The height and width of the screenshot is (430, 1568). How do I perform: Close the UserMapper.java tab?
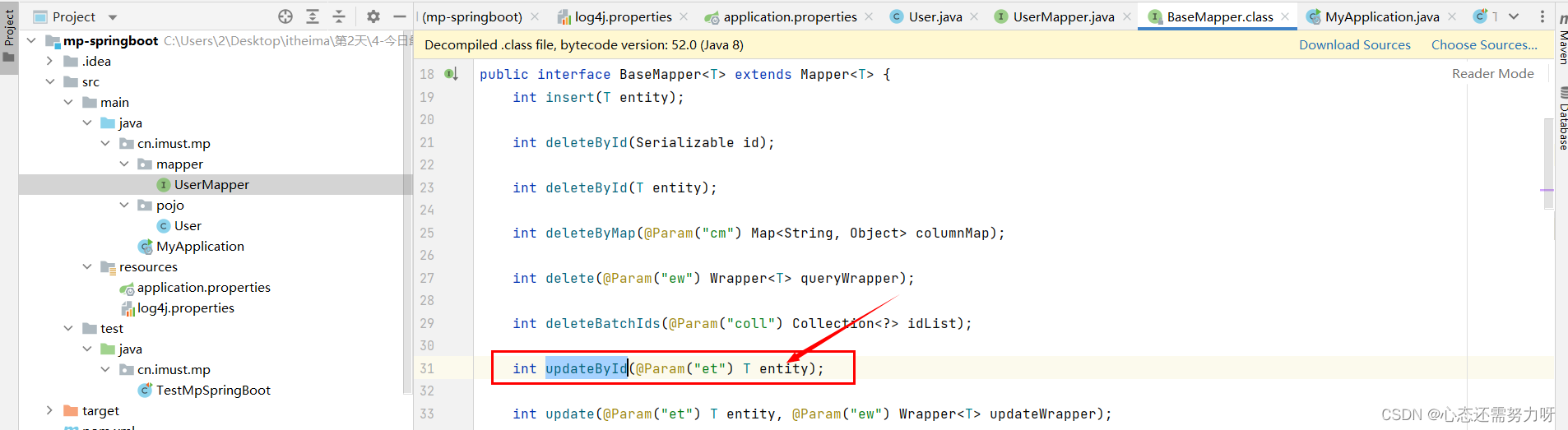(1127, 16)
